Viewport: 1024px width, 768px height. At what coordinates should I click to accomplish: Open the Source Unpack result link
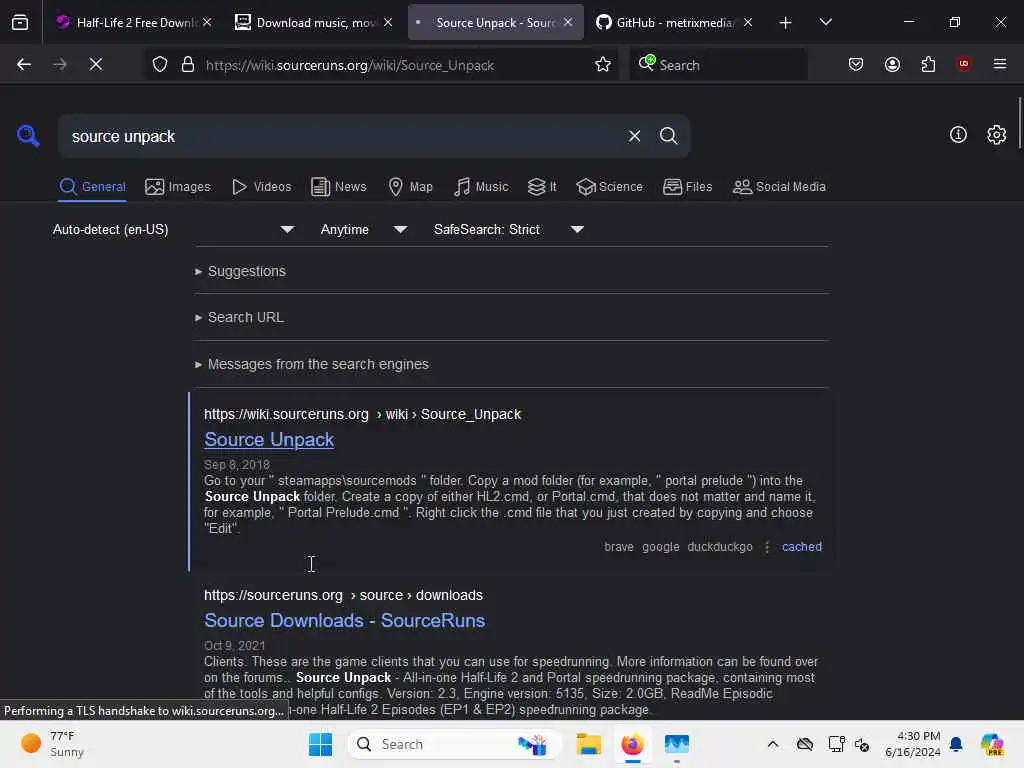point(269,440)
